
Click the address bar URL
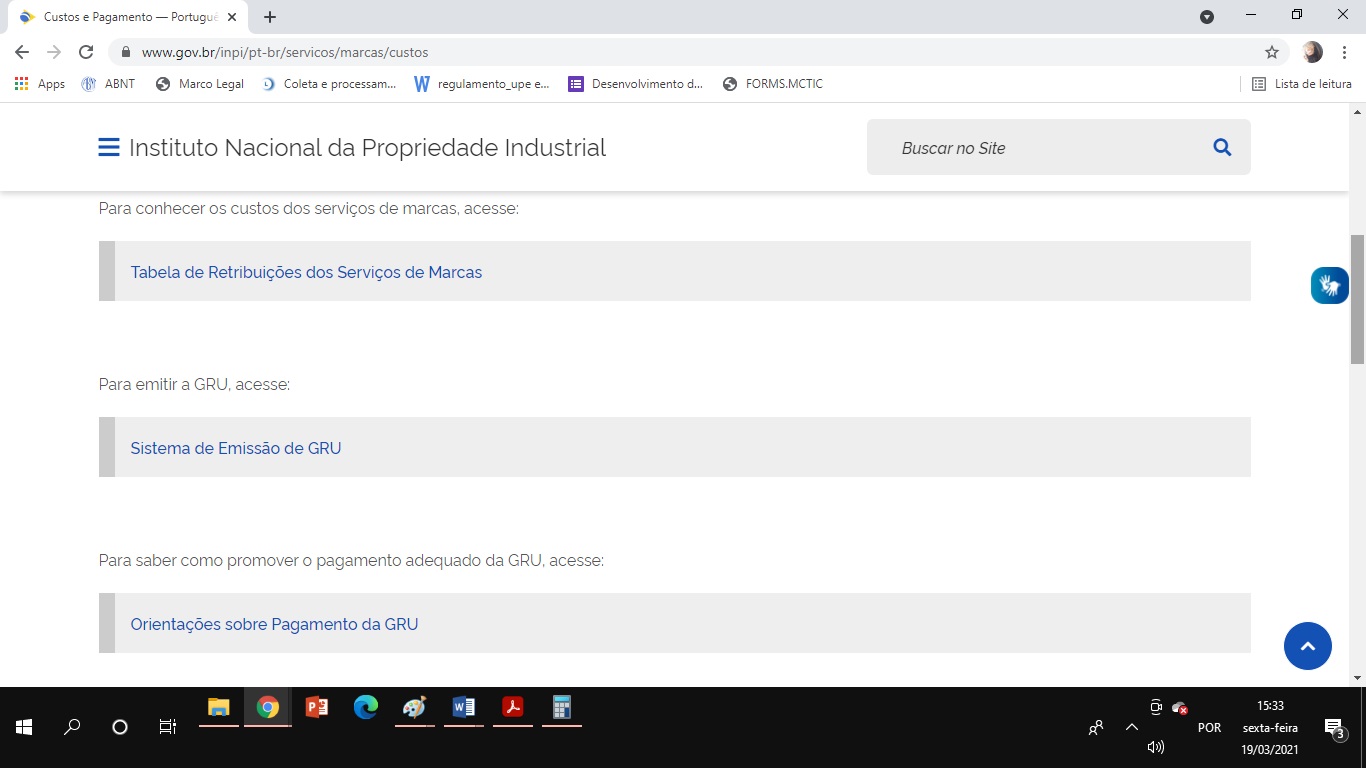[285, 52]
